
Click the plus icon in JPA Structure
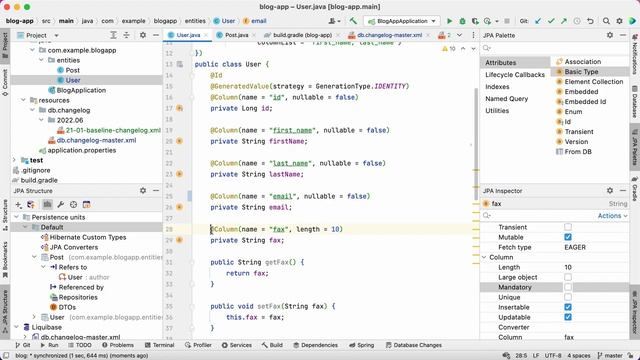point(18,204)
